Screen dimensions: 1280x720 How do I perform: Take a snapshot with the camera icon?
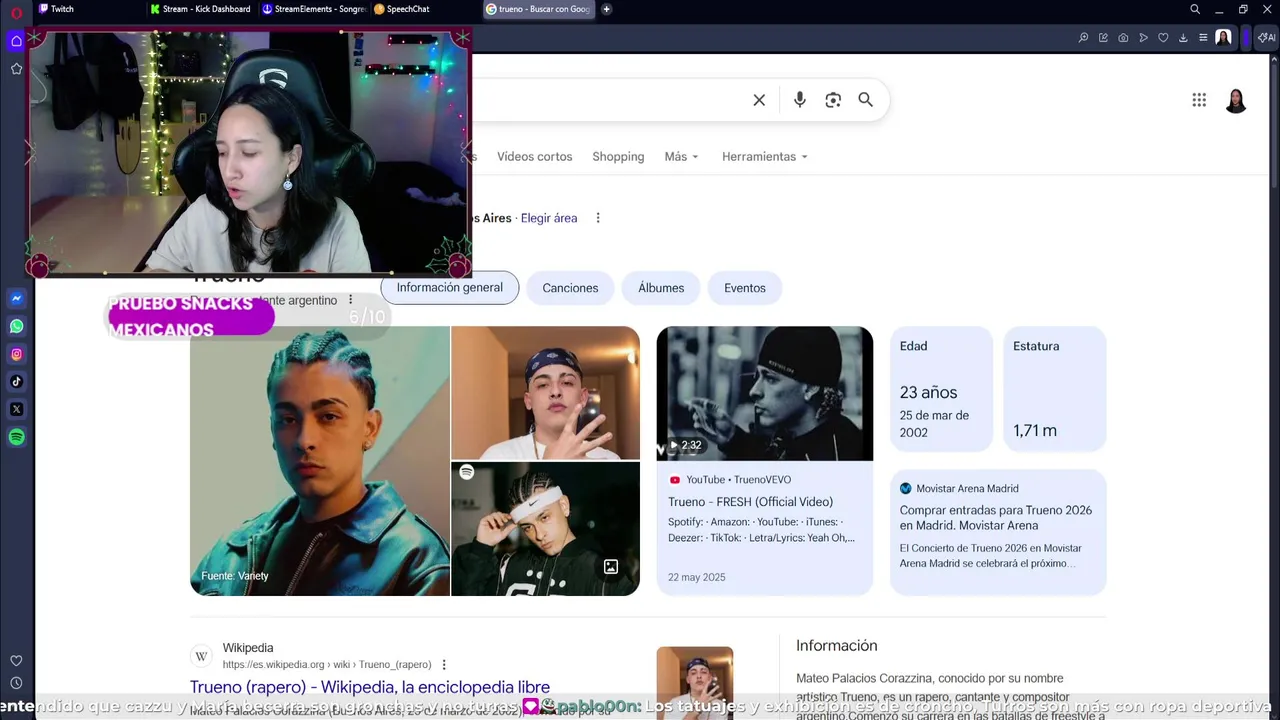[1123, 38]
